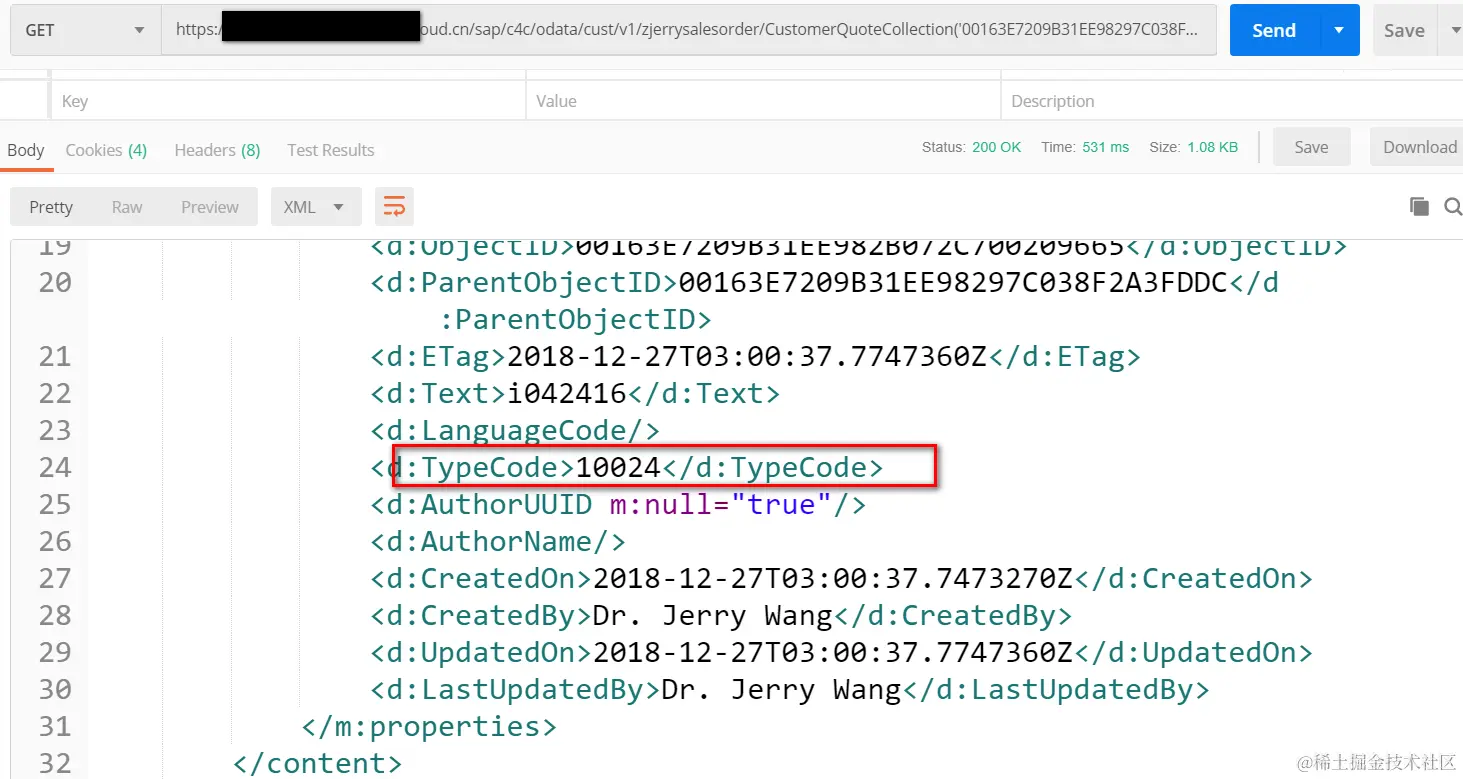Click the 531 ms time value
This screenshot has height=779, width=1463.
(1105, 147)
